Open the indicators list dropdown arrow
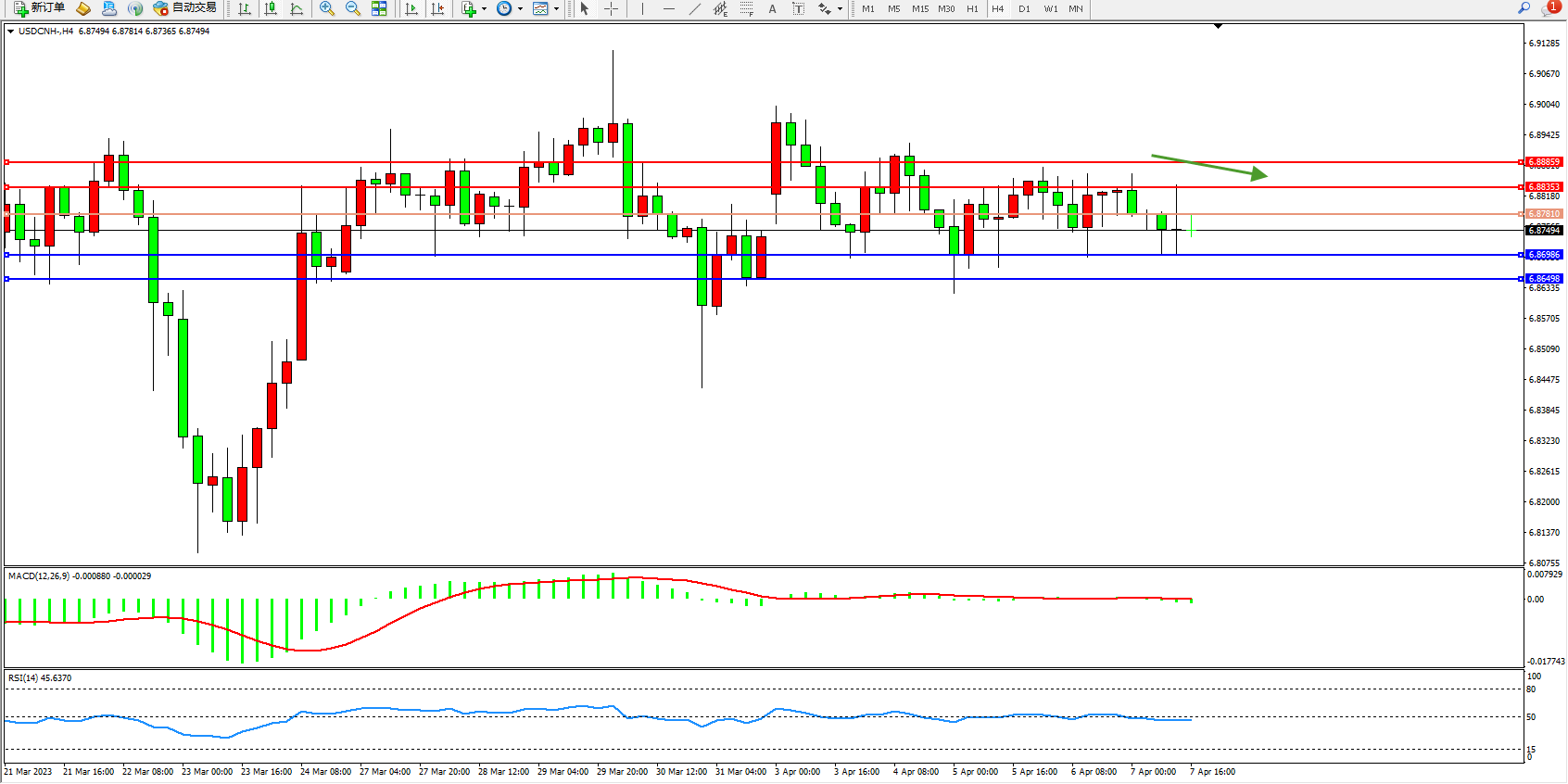Viewport: 1568px width, 784px height. tap(484, 9)
